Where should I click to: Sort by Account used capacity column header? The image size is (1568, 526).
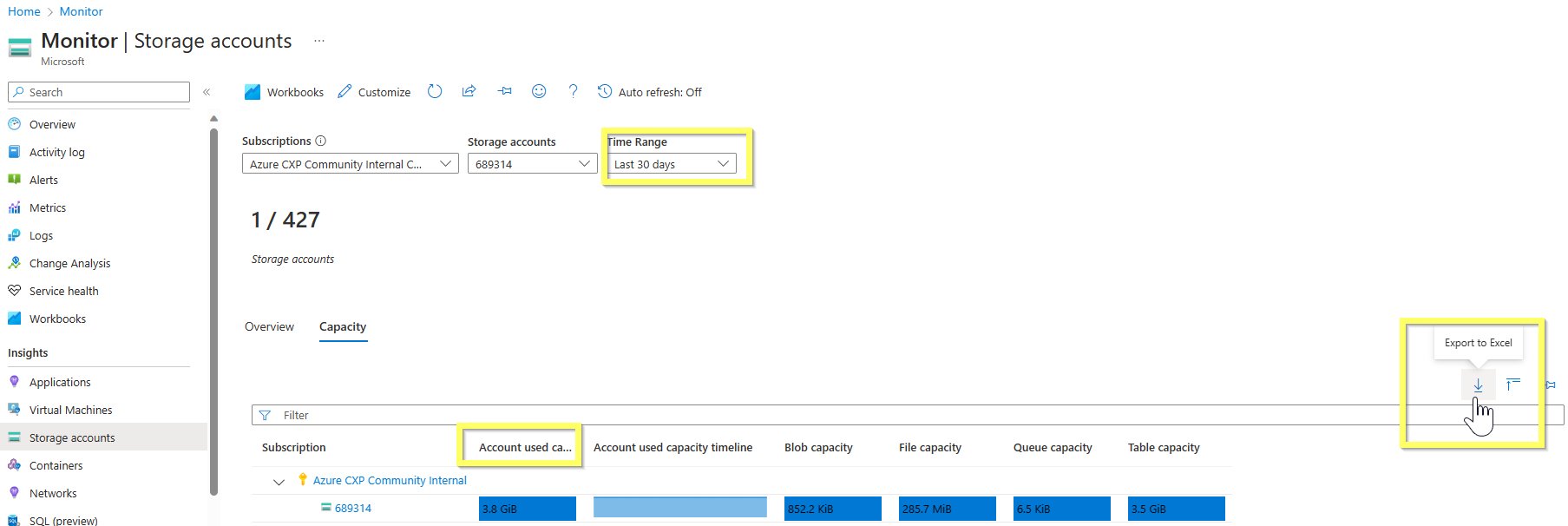click(x=525, y=447)
